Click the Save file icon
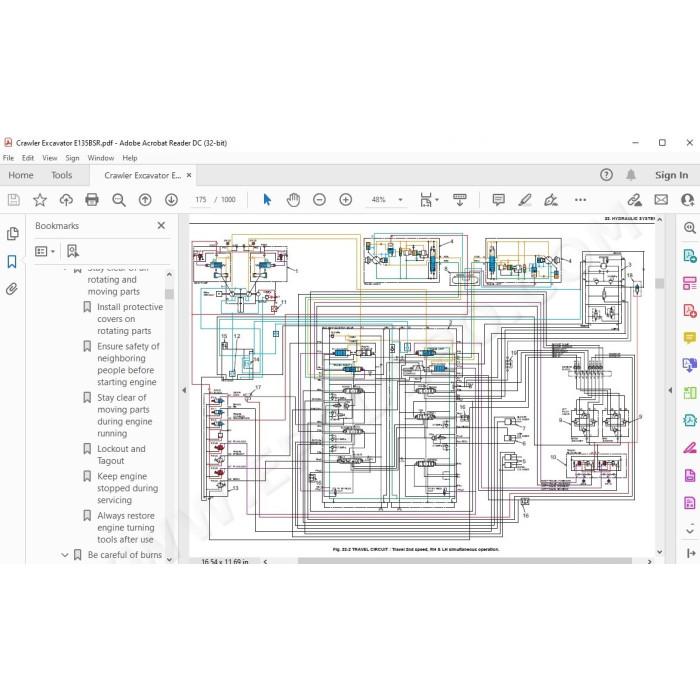This screenshot has height=700, width=700. (14, 200)
